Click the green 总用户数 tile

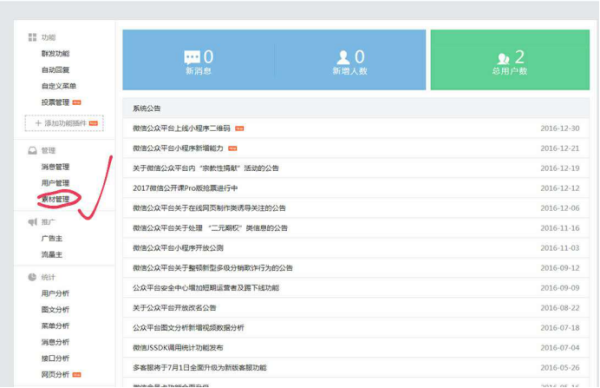pyautogui.click(x=510, y=60)
